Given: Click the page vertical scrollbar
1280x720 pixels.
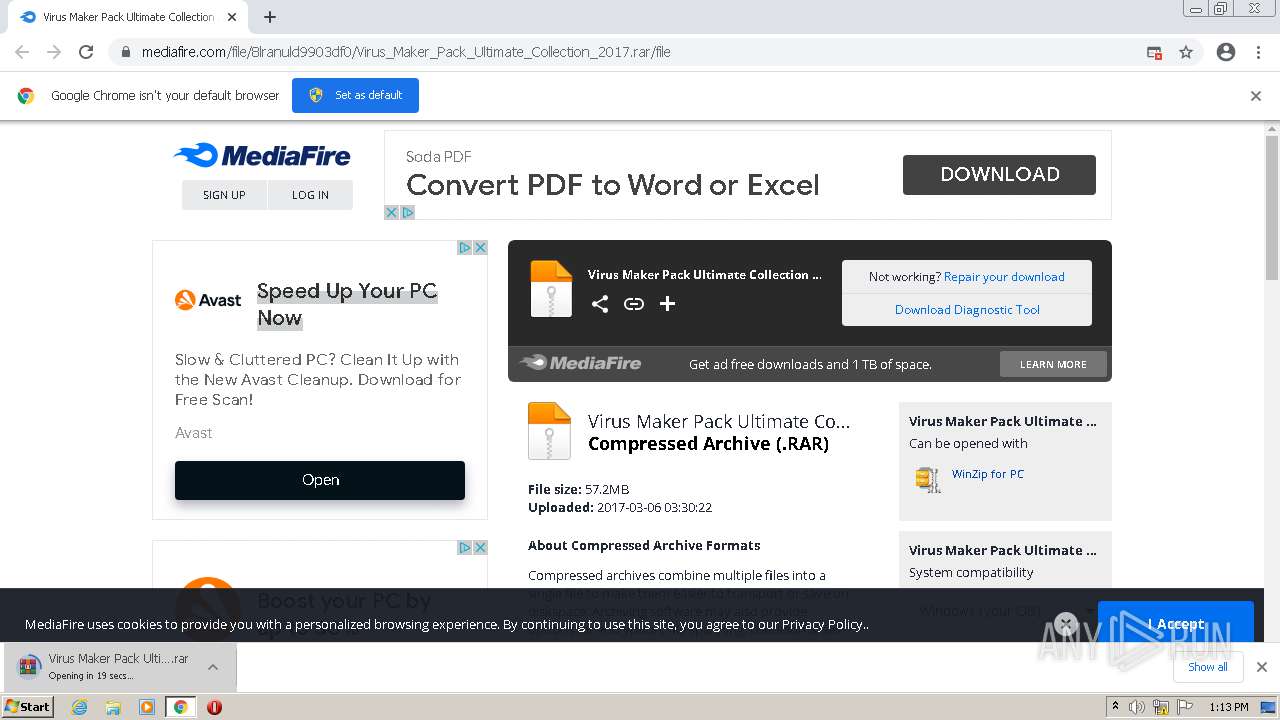Looking at the screenshot, I should click(x=1272, y=208).
